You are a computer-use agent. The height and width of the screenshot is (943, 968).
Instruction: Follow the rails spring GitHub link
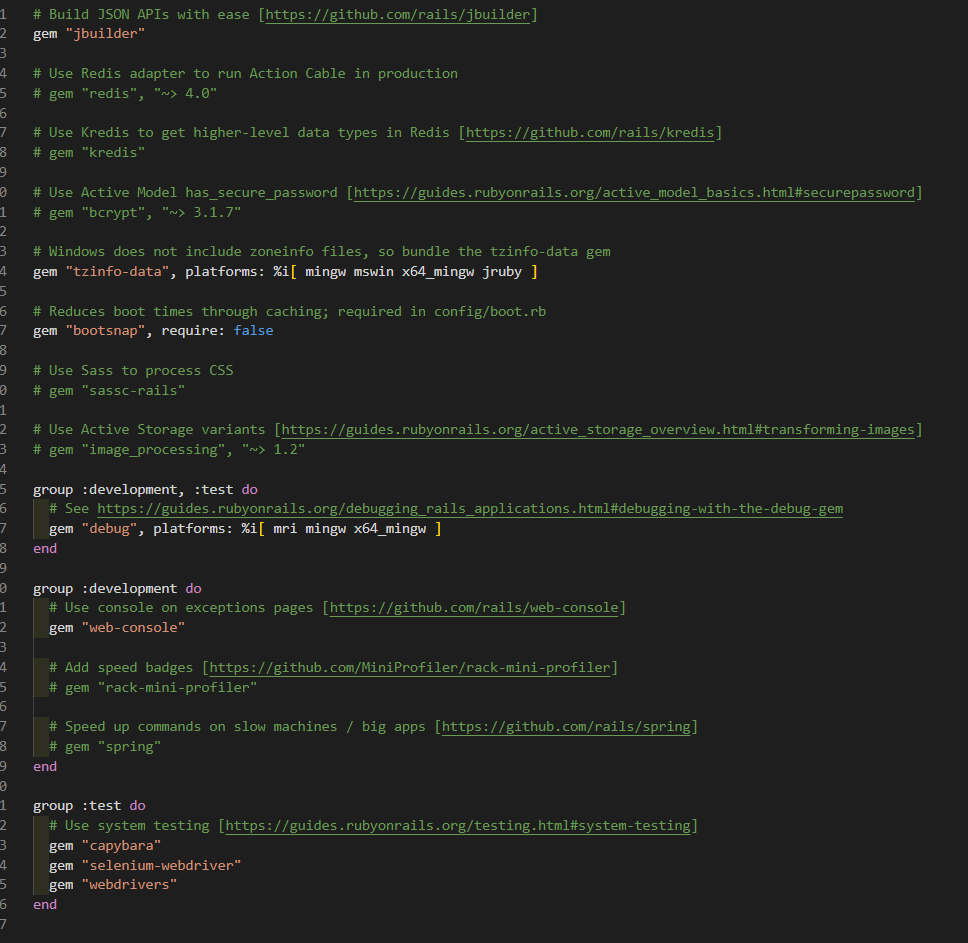566,726
